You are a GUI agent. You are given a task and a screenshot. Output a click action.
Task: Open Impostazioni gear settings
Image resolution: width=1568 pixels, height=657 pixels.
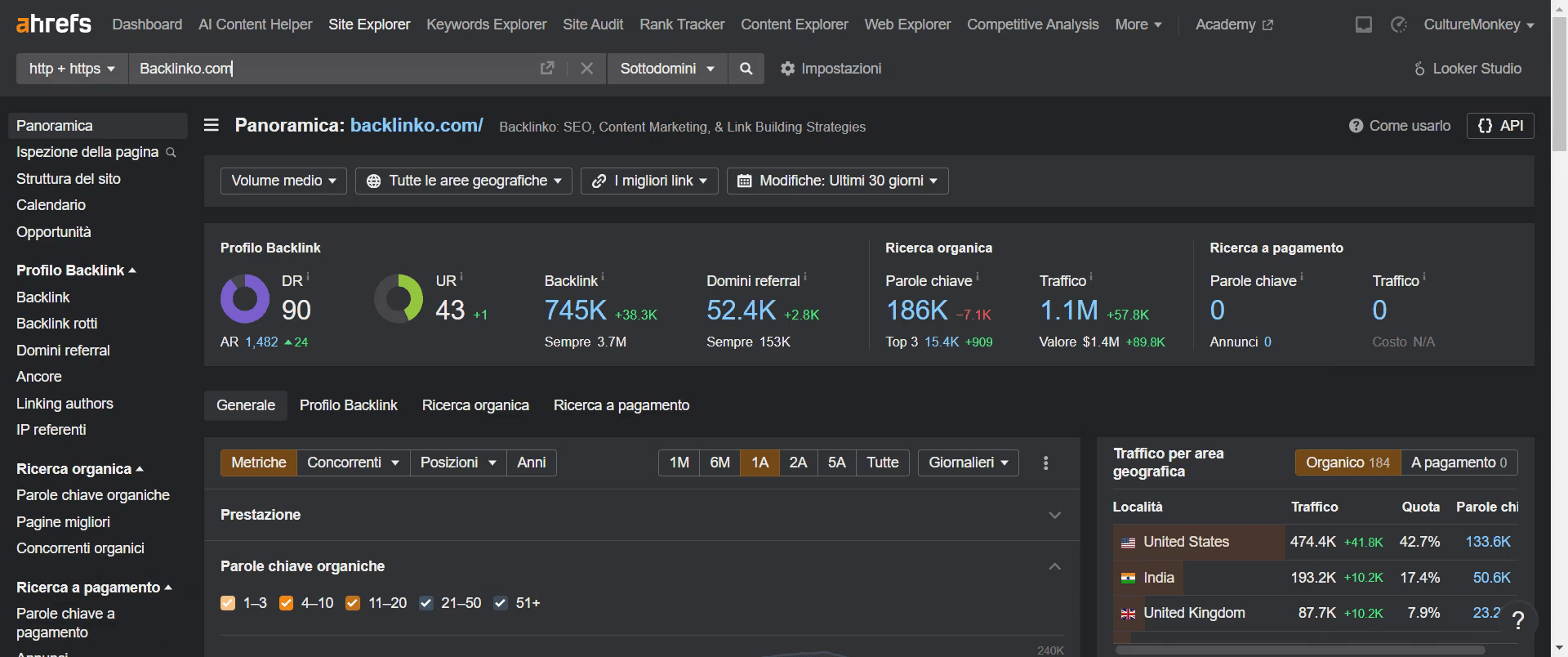point(831,69)
